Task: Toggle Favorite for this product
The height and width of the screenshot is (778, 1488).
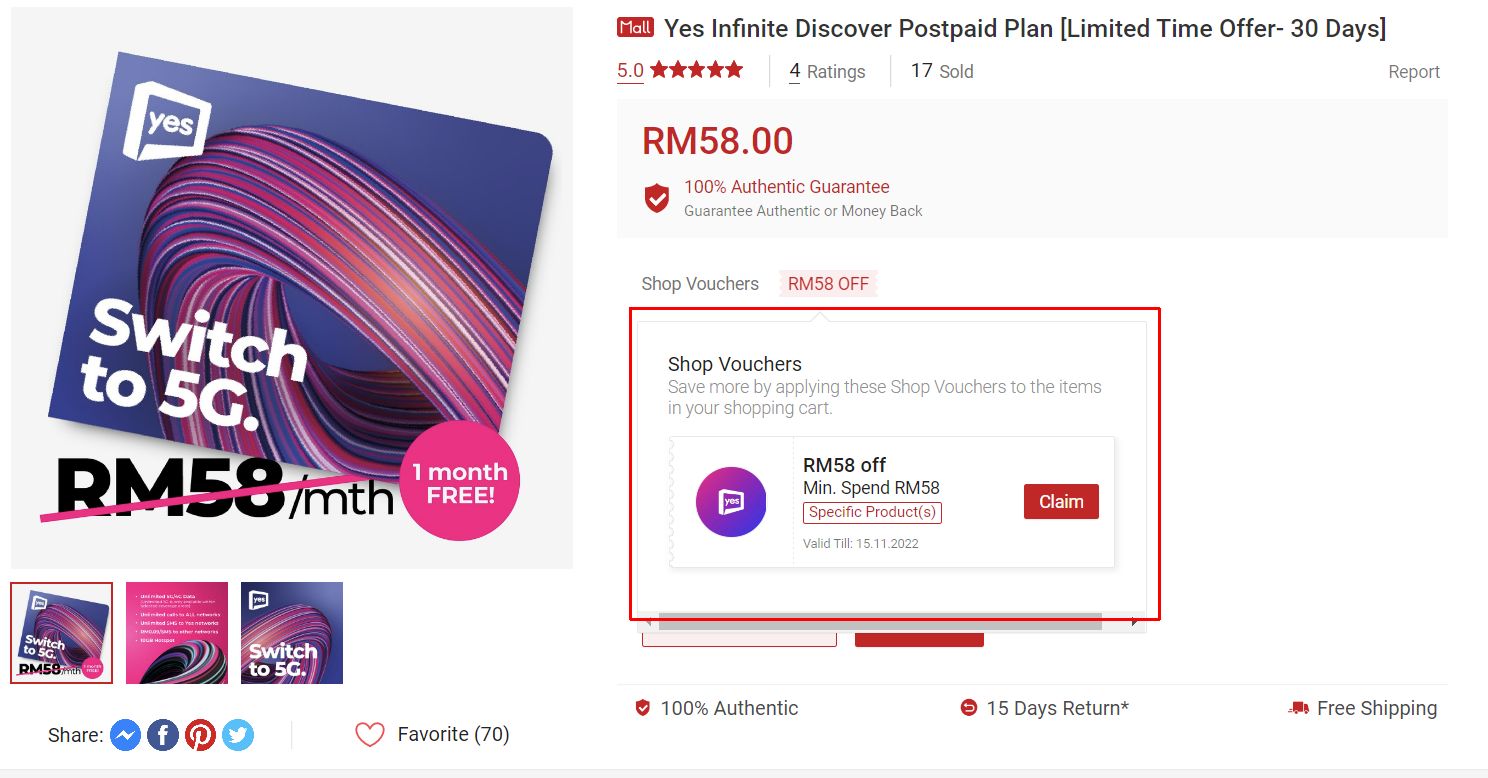Action: click(370, 735)
